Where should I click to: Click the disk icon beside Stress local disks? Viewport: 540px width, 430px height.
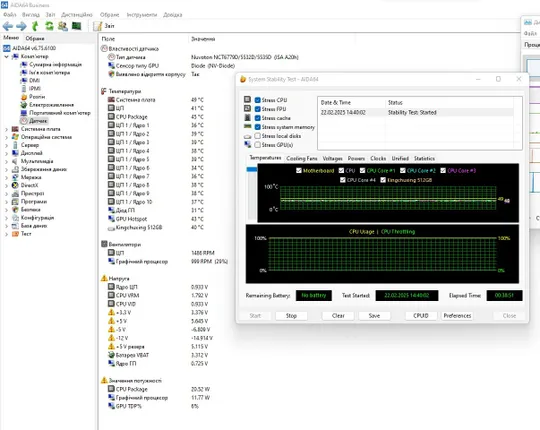247,136
